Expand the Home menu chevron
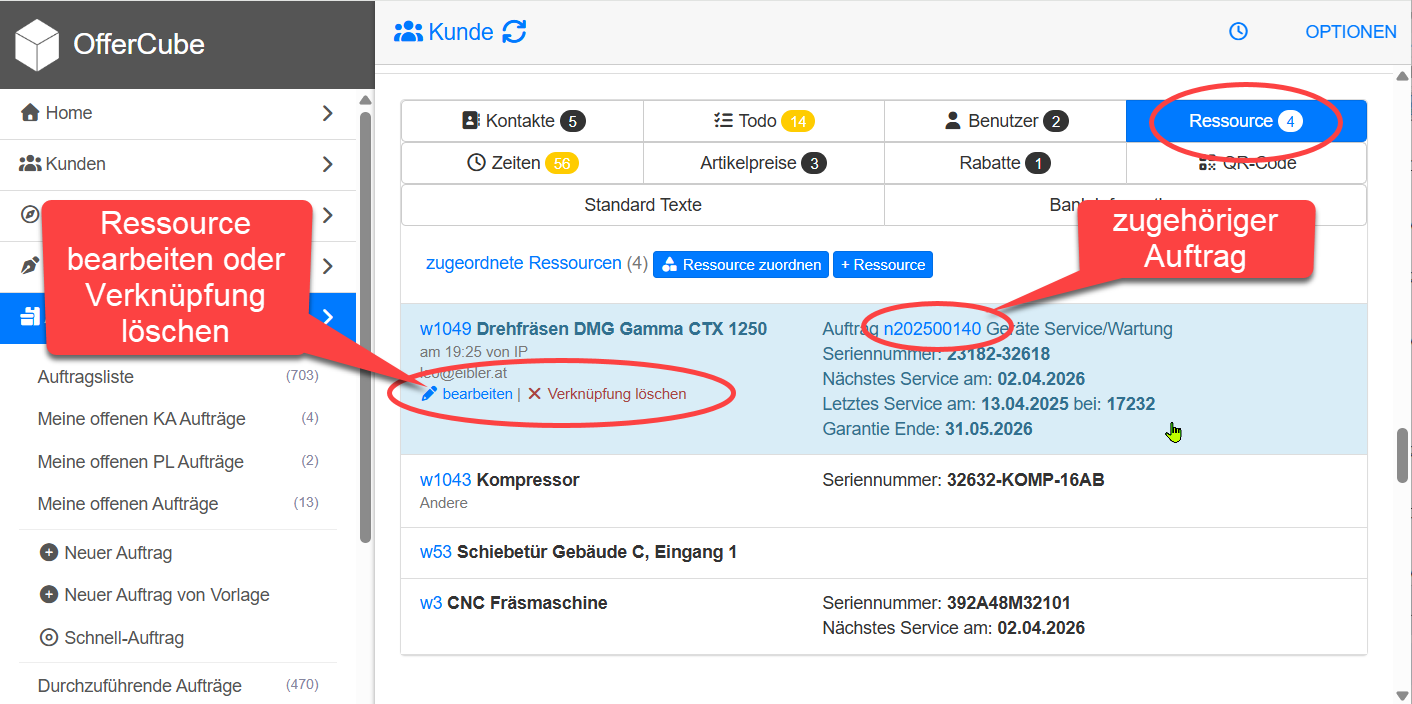This screenshot has height=704, width=1412. (327, 114)
